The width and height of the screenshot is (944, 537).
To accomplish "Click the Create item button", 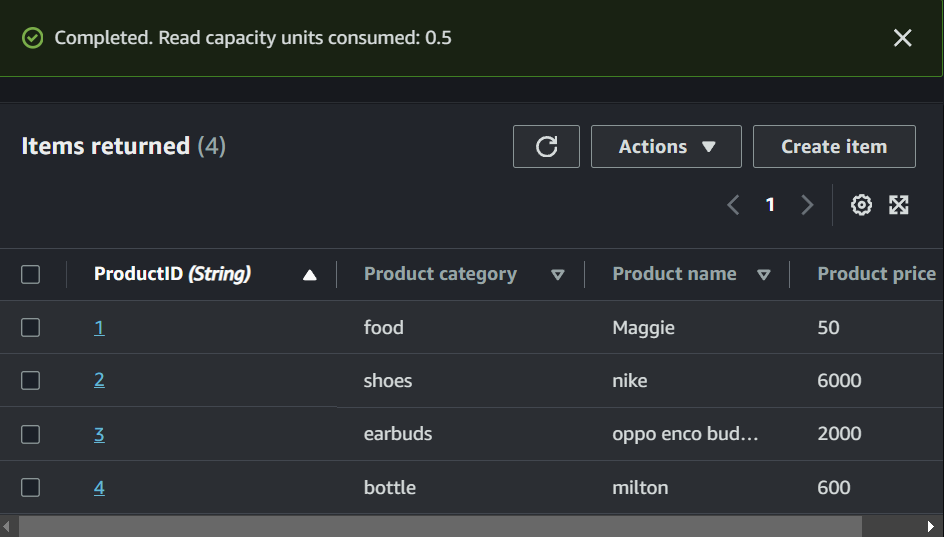I will [x=834, y=146].
